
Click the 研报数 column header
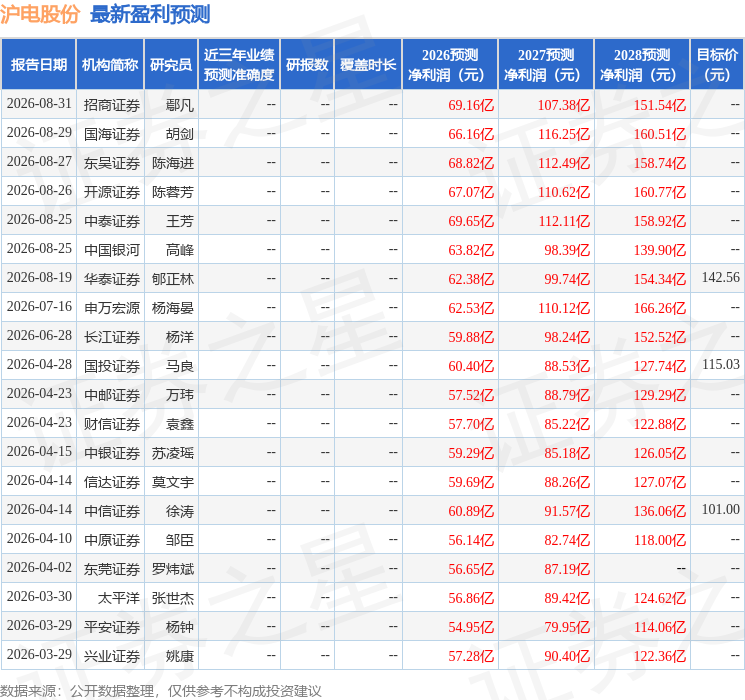307,65
